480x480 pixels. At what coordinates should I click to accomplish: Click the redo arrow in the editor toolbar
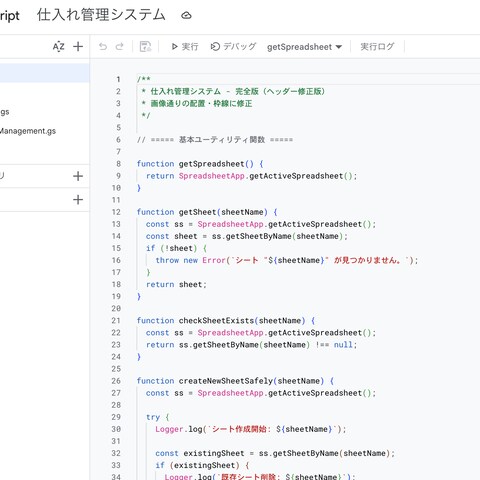point(119,46)
